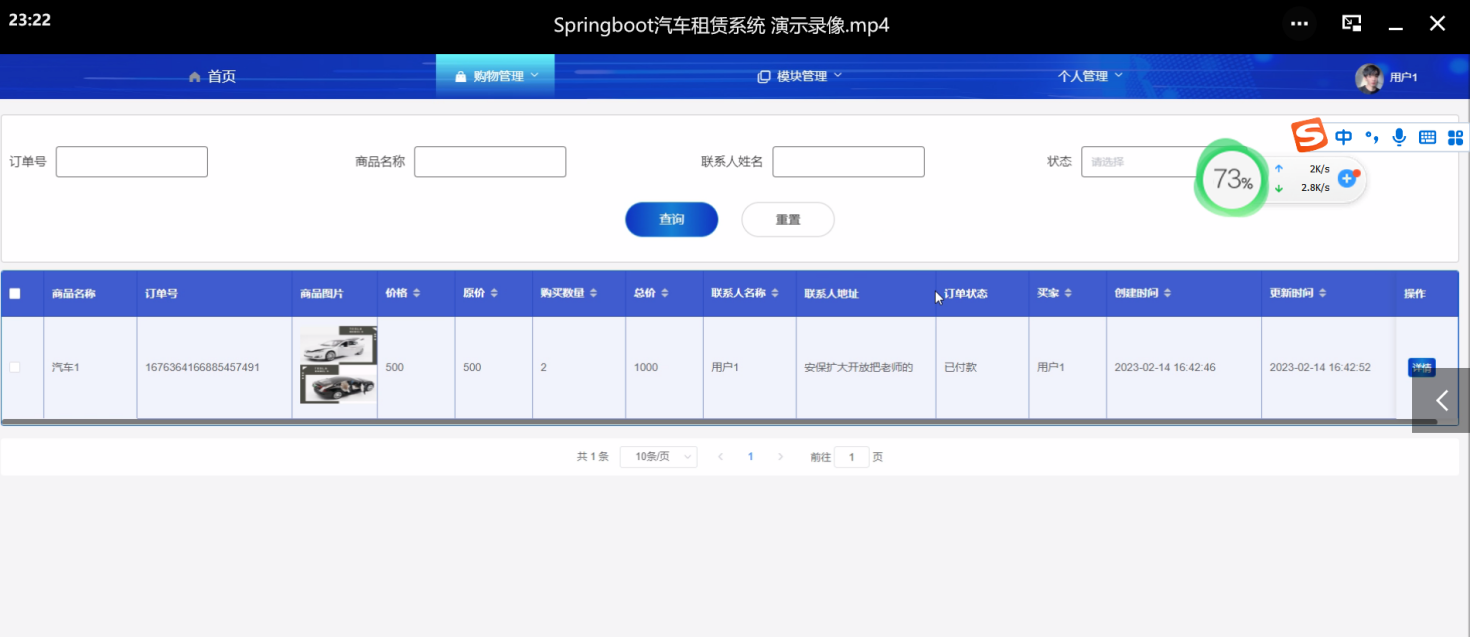Open 详情 details for the 汽车1 order
Image resolution: width=1470 pixels, height=637 pixels.
[1422, 367]
